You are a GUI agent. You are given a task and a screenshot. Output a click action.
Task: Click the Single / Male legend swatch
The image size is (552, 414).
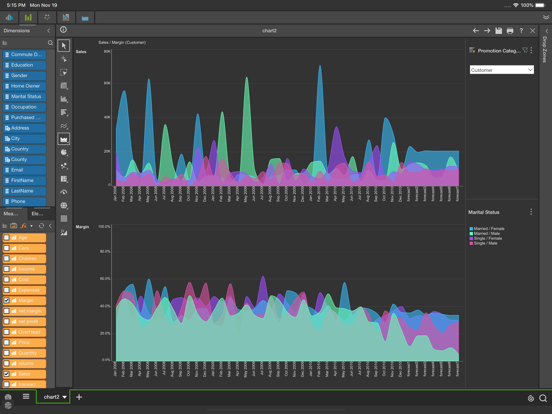(471, 243)
